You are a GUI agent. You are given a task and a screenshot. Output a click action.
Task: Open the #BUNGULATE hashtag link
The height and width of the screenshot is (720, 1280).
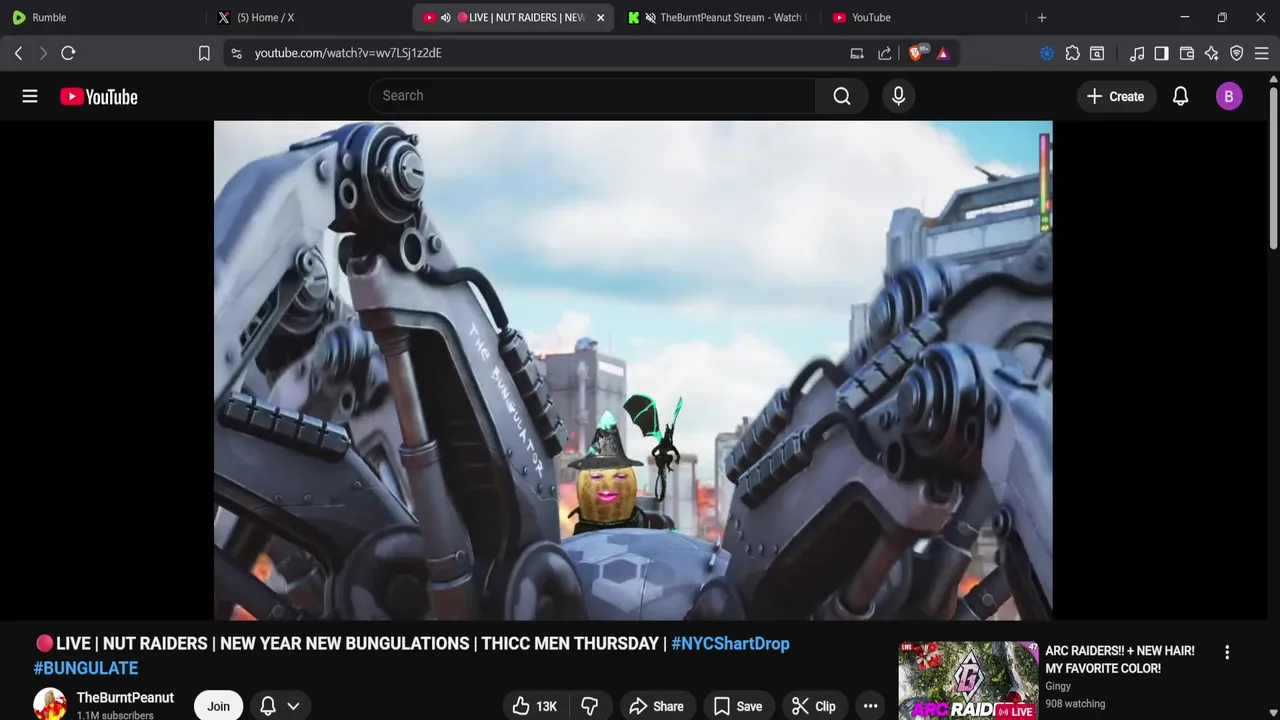coord(86,668)
